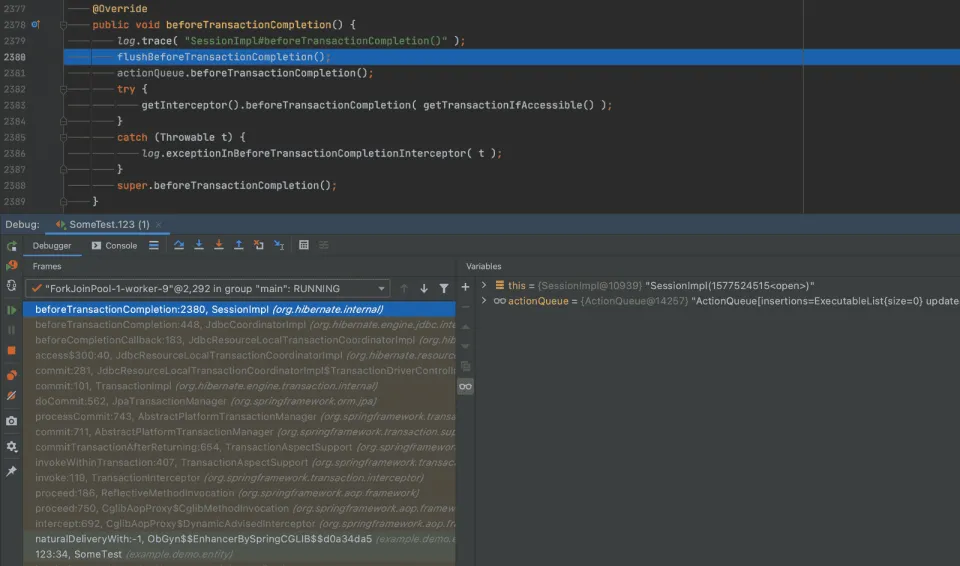This screenshot has height=566, width=960.
Task: Select frame invoke:119, TransactionInterceptor
Action: pos(239,478)
